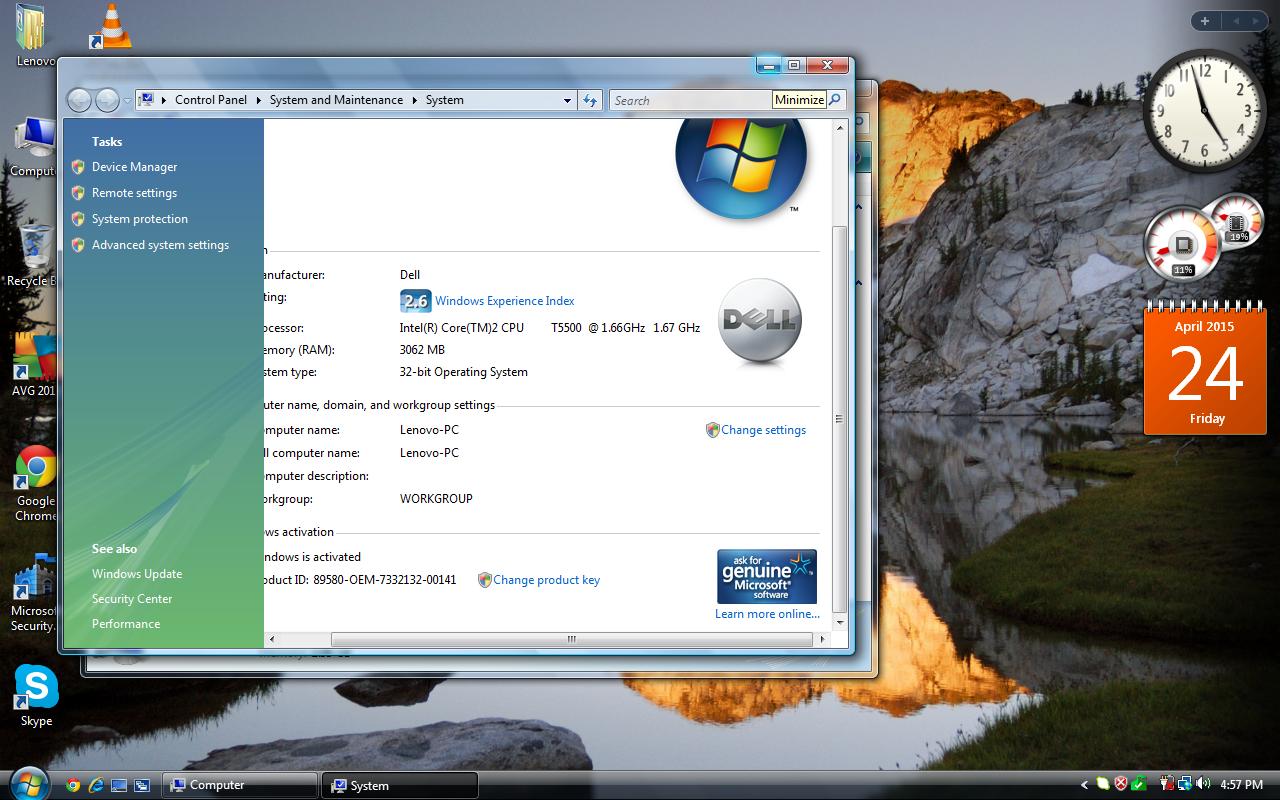Click the green checkmark tray icon
Viewport: 1280px width, 800px height.
tap(1138, 784)
